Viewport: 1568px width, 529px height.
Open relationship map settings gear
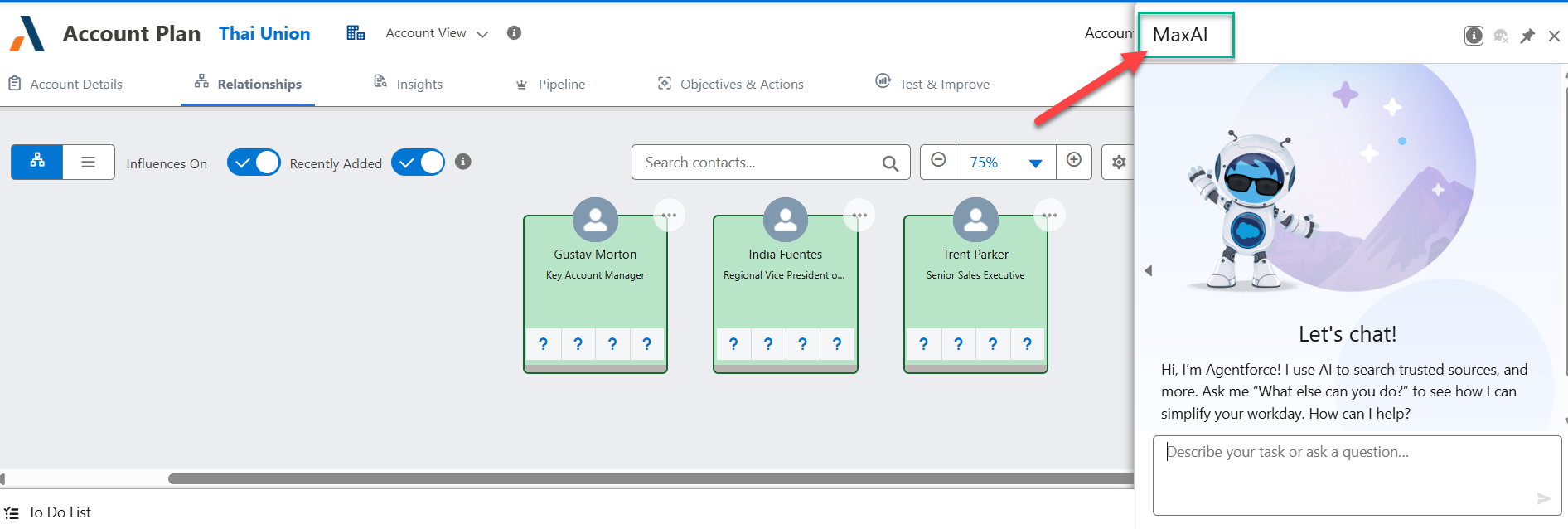pos(1119,163)
